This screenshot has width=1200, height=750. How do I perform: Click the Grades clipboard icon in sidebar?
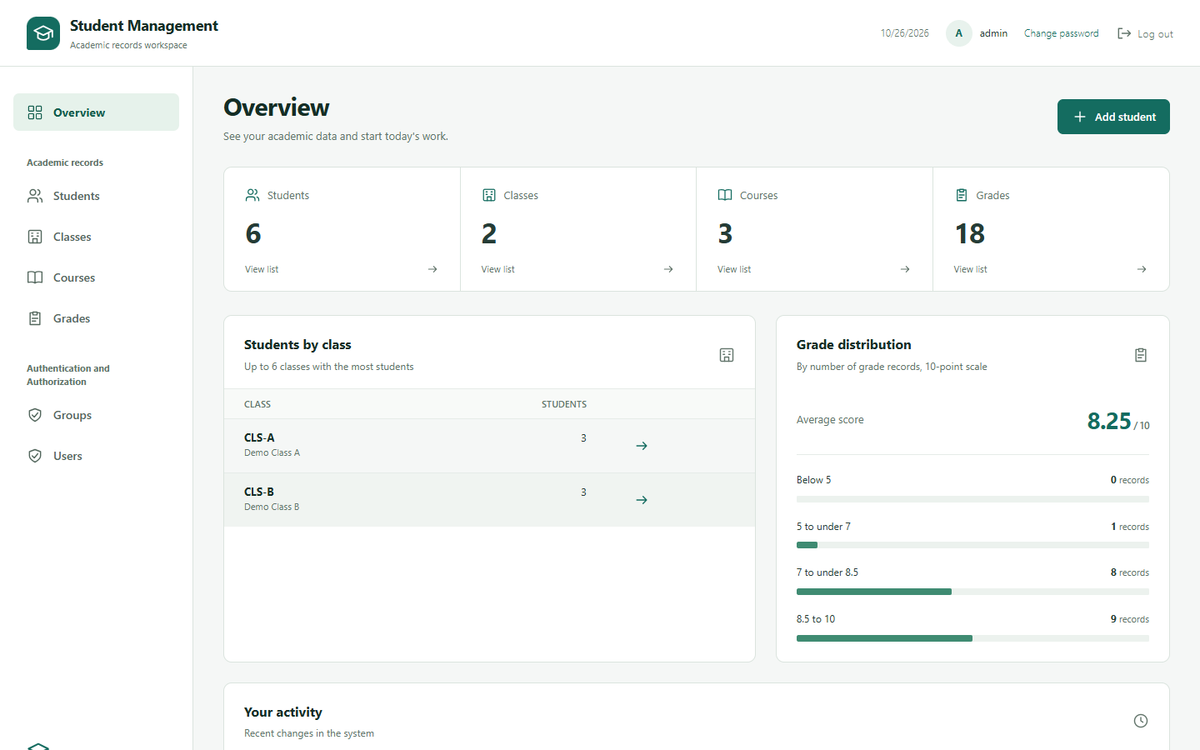pos(35,319)
